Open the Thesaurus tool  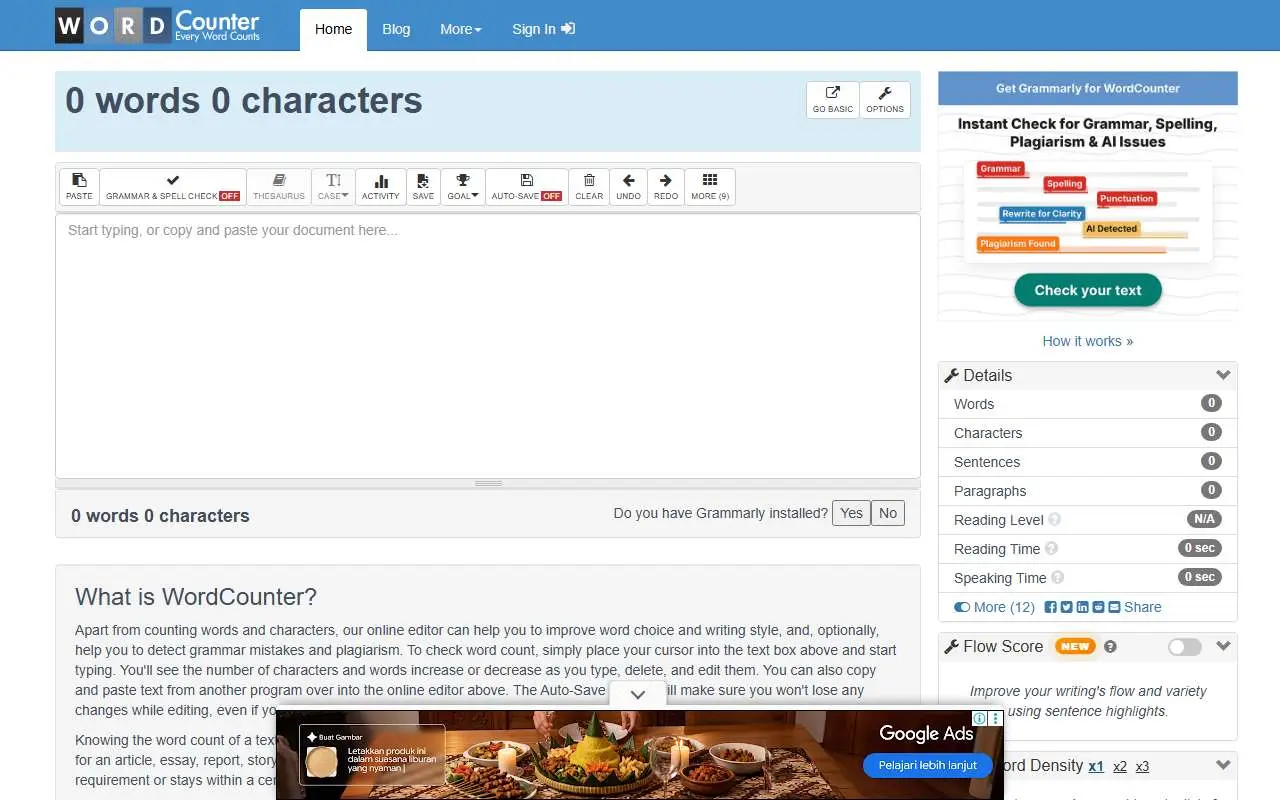pos(279,187)
